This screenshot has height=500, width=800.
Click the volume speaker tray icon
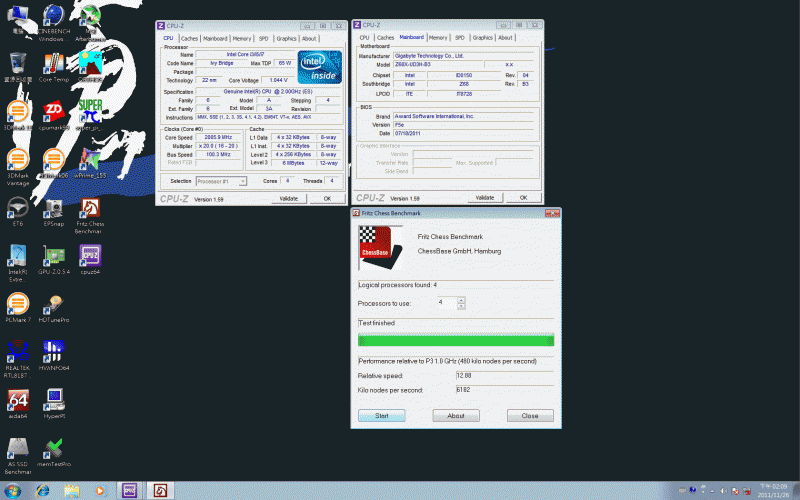723,491
